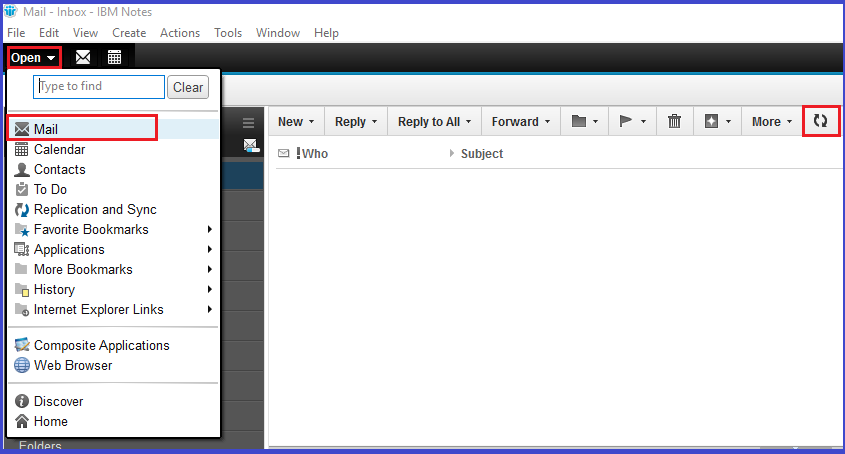Open the Reply dropdown arrow
Image resolution: width=845 pixels, height=454 pixels.
374,122
